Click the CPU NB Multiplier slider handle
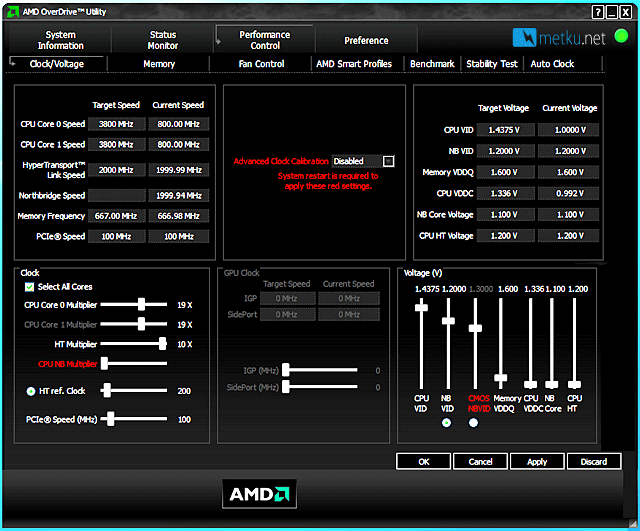This screenshot has width=640, height=531. [104, 363]
